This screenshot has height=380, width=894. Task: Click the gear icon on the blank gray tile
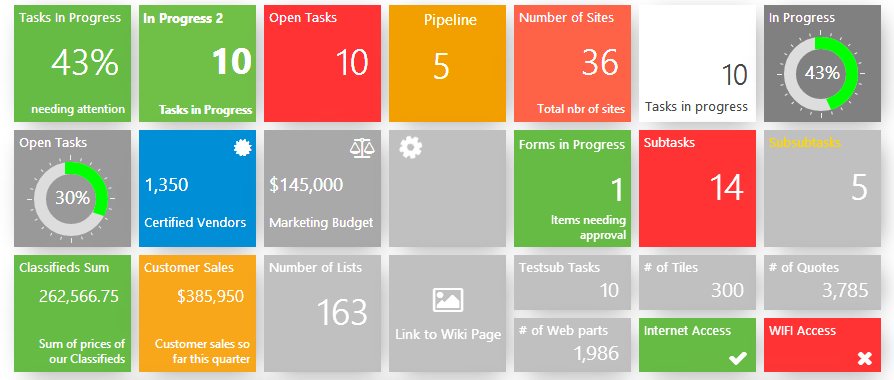[411, 148]
